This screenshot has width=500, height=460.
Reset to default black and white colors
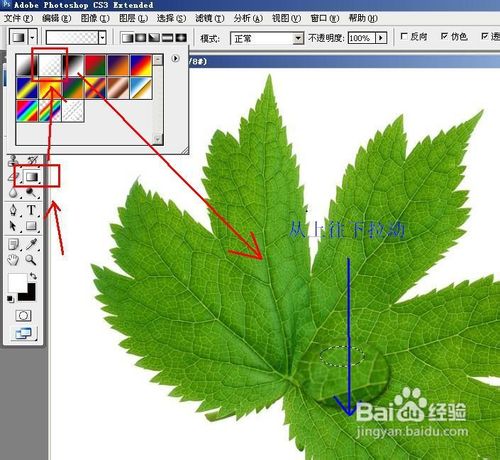pyautogui.click(x=11, y=299)
